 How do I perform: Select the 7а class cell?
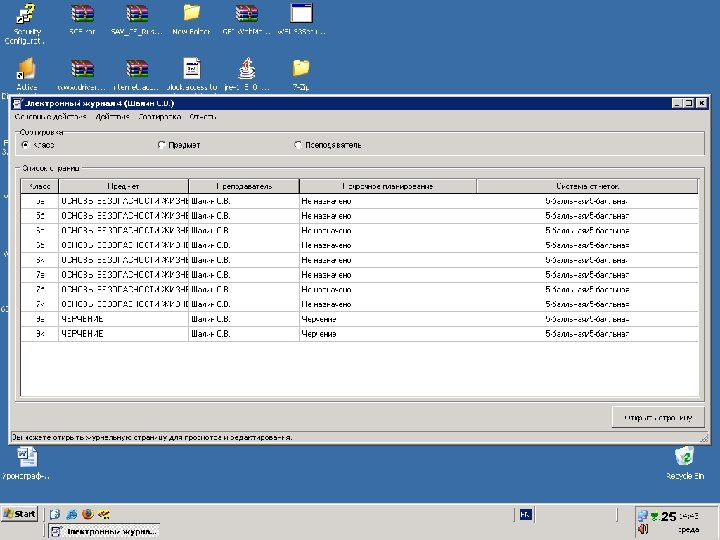(39, 275)
